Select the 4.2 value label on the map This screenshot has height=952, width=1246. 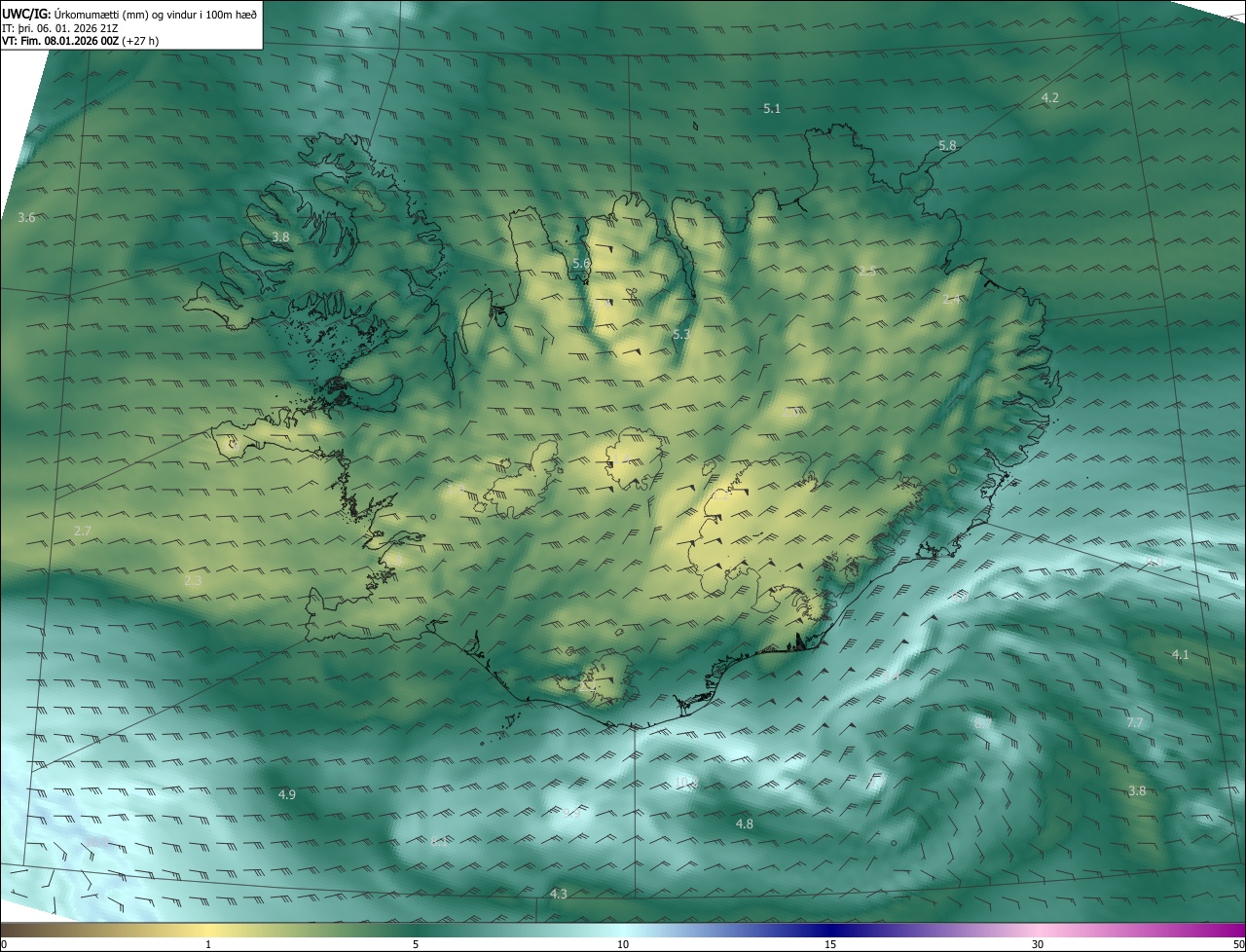(1050, 97)
